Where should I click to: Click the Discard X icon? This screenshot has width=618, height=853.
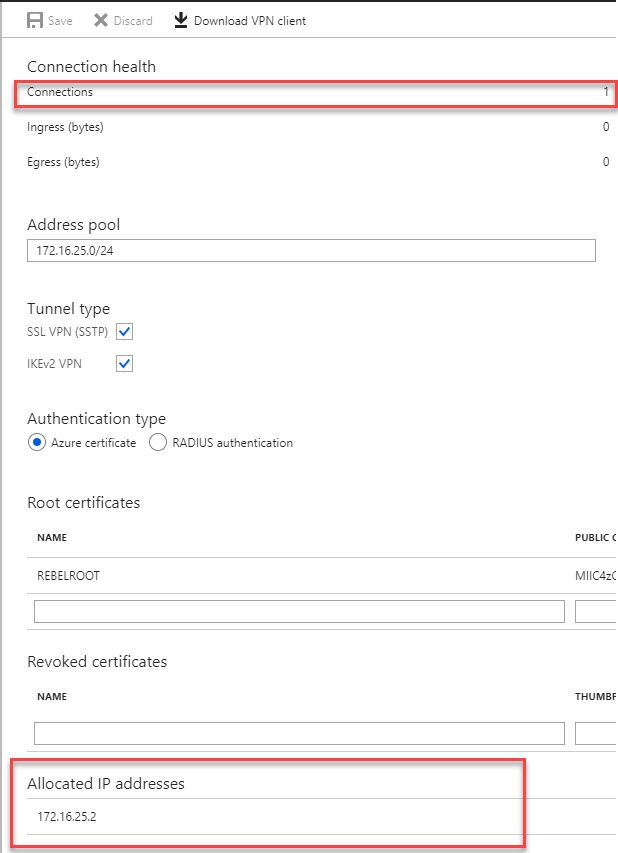coord(100,20)
